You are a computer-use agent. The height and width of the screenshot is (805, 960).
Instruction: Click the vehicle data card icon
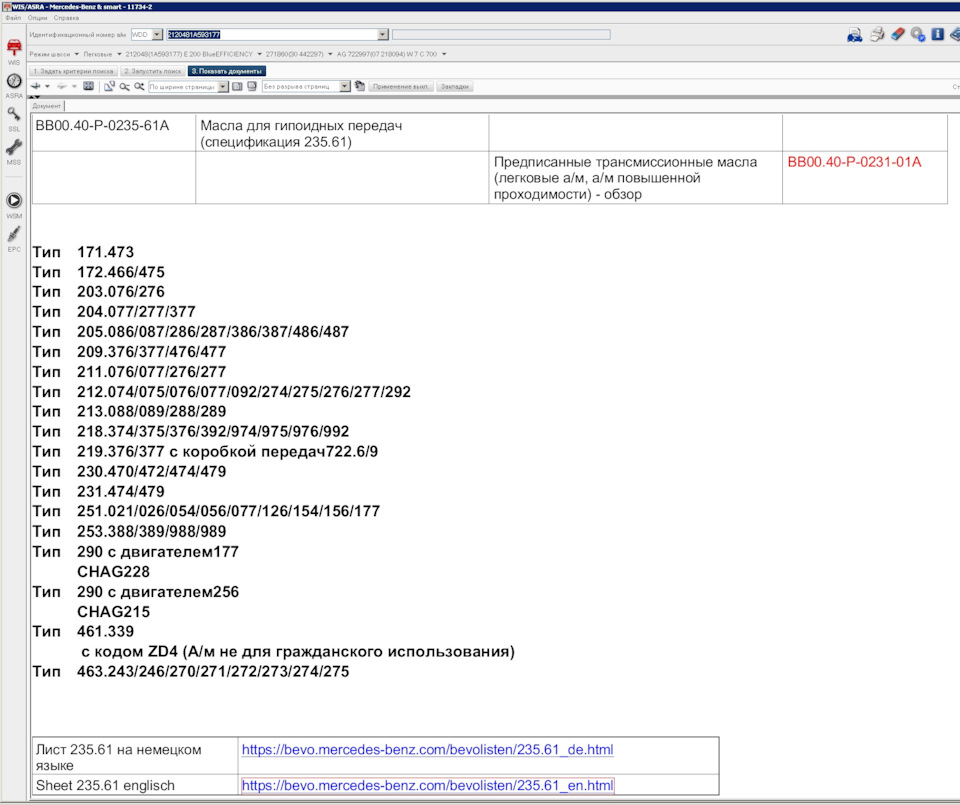pos(854,35)
